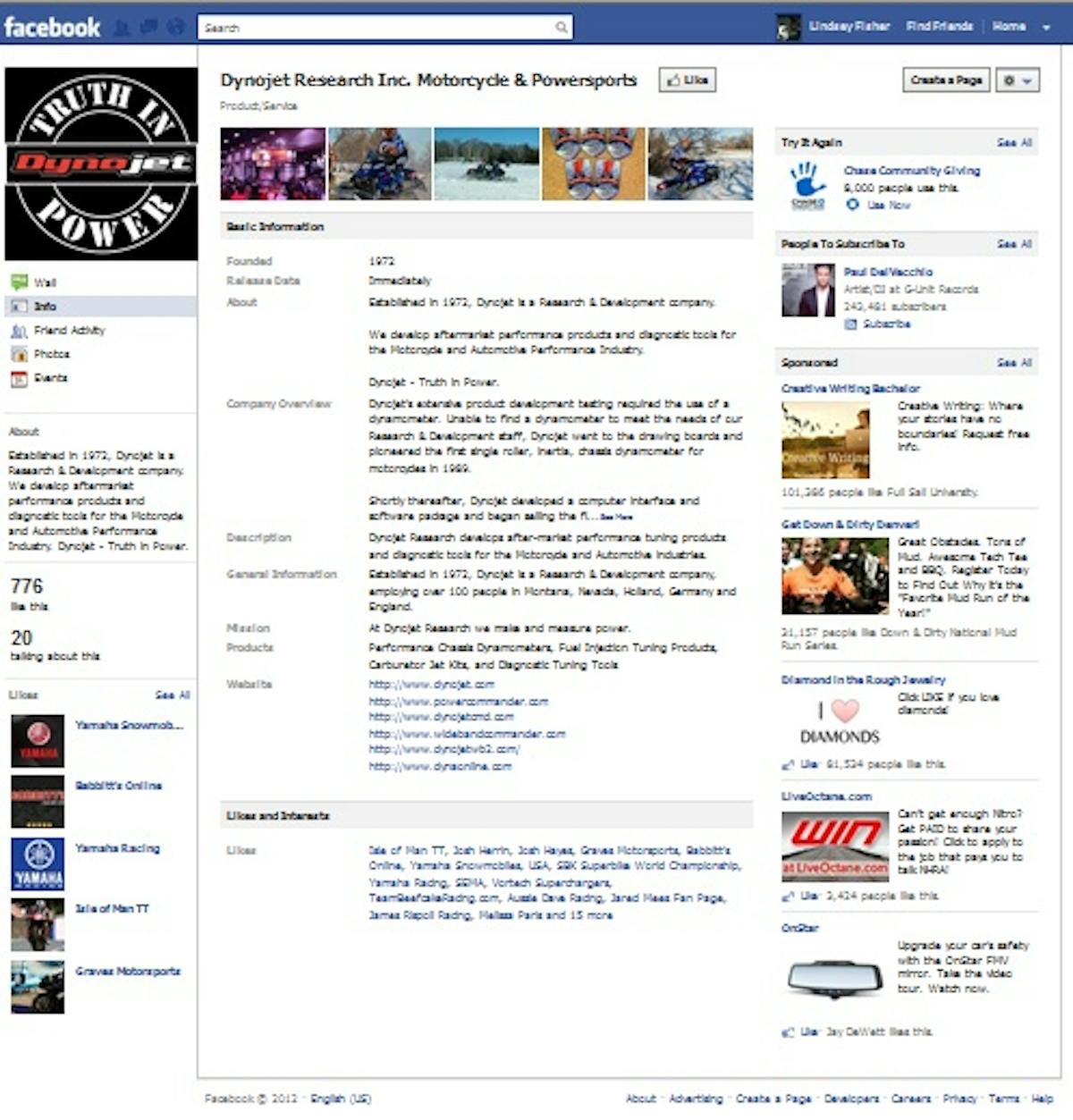1073x1120 pixels.
Task: Subscribe to Paul DelVecchio
Action: pyautogui.click(x=885, y=324)
